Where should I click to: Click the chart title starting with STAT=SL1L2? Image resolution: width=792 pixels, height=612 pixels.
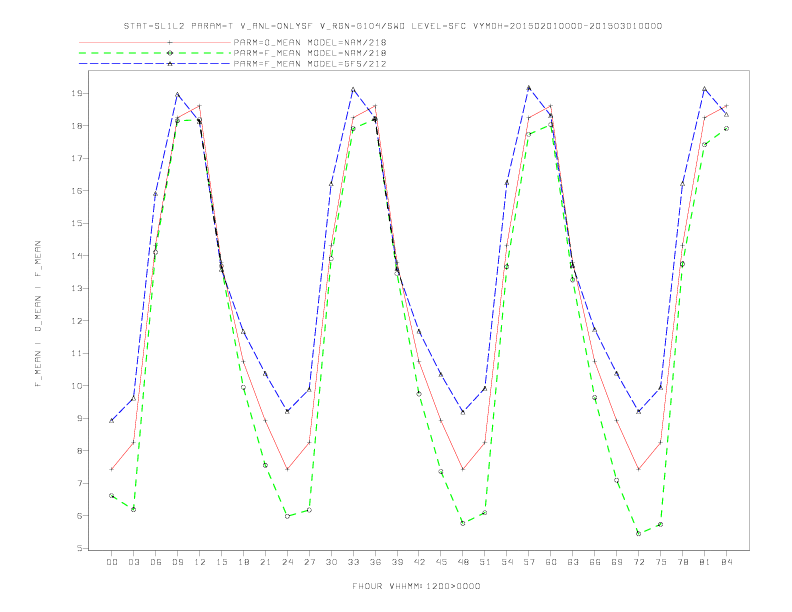392,26
